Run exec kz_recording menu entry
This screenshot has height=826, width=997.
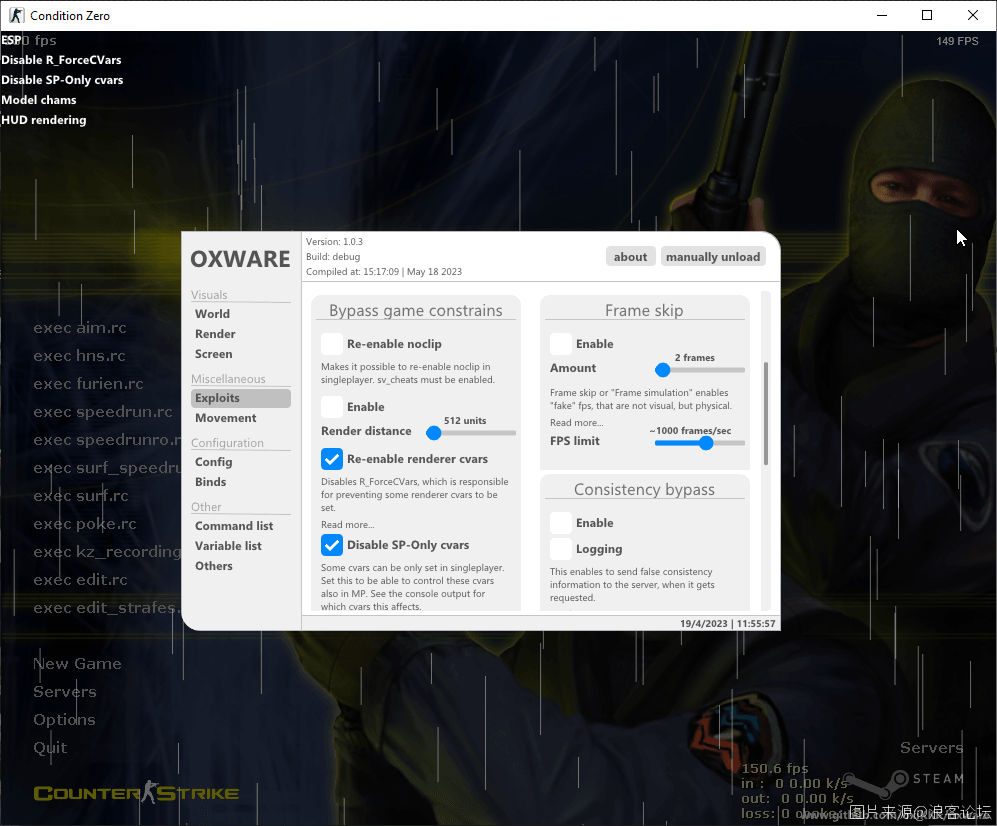(x=107, y=552)
